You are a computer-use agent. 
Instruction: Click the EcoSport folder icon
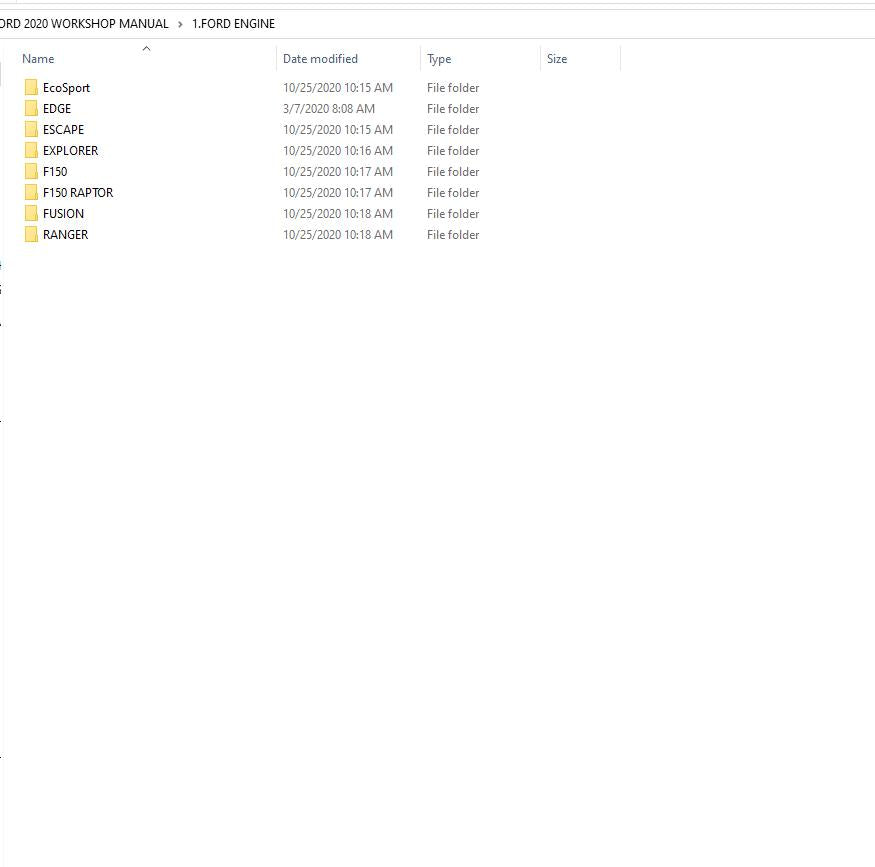pos(31,88)
